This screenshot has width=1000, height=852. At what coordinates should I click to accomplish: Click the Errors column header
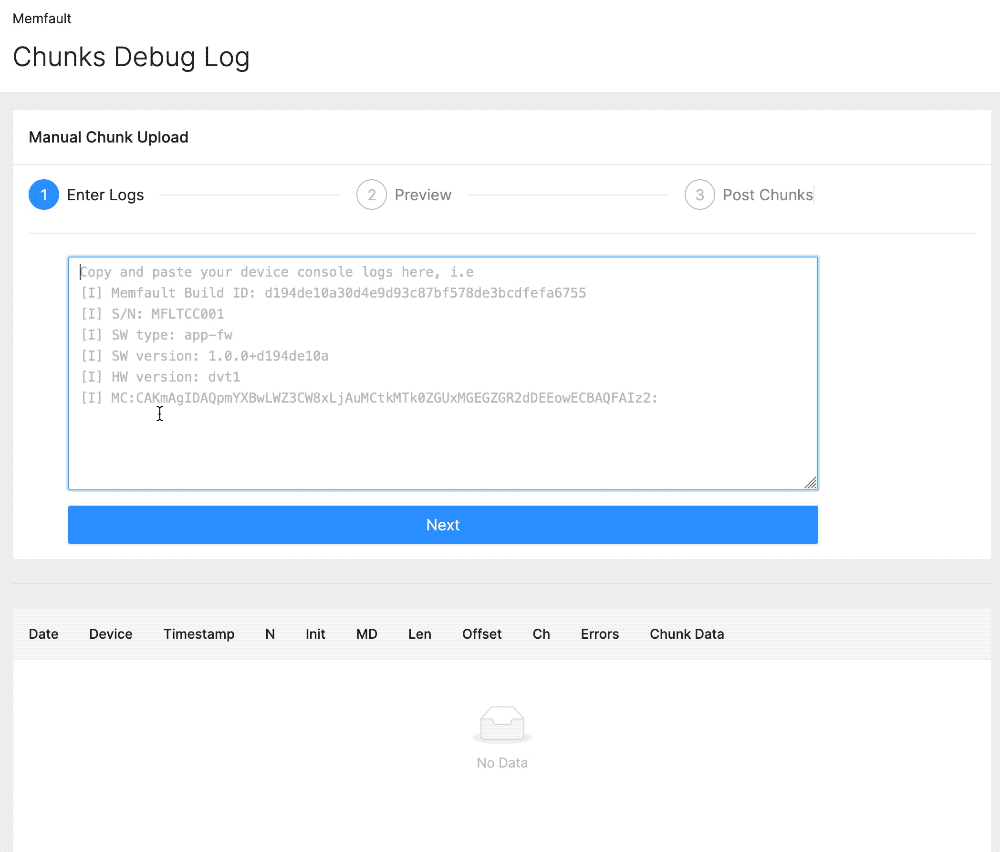click(600, 634)
